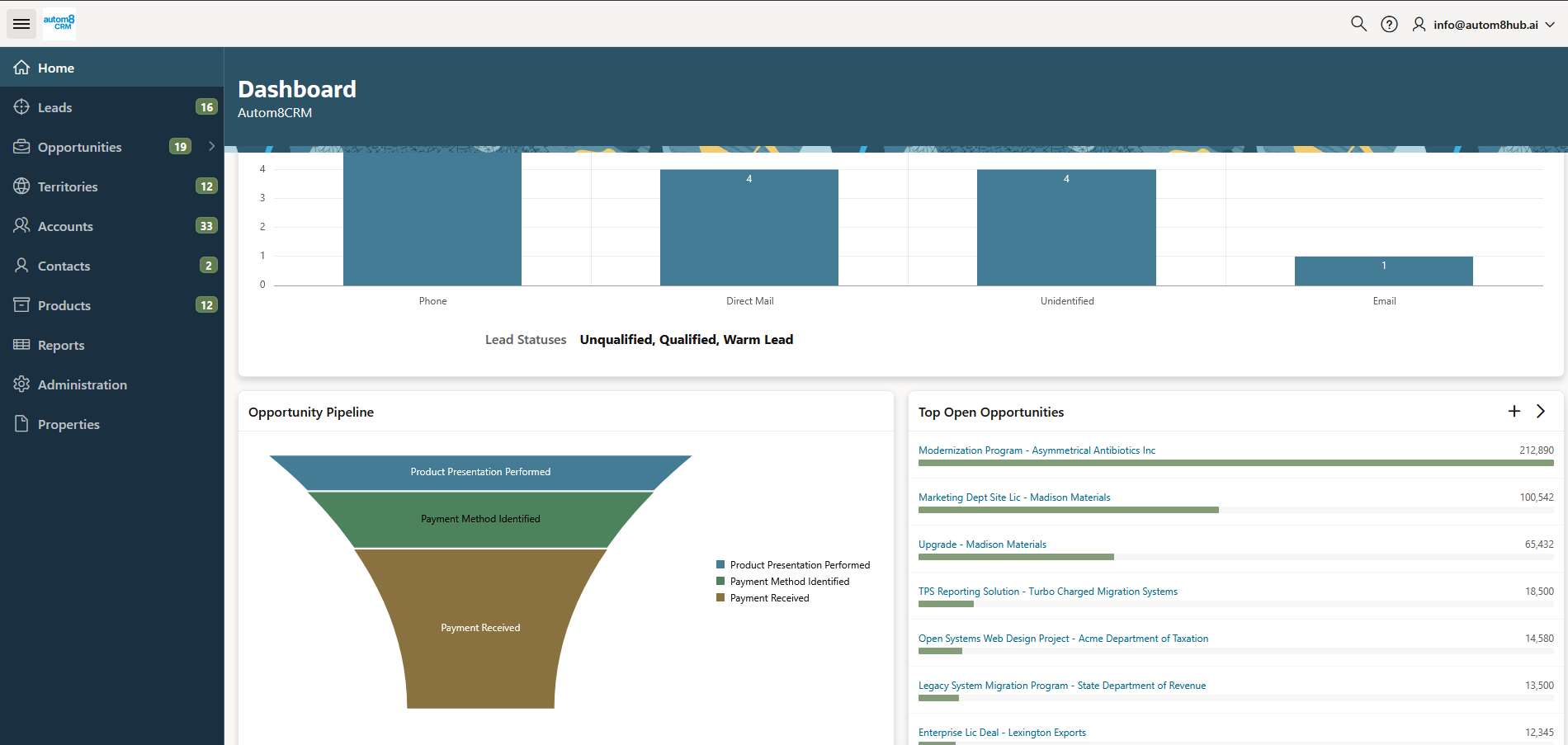Open Modernization Program - Asymmetrical Antibiotics Inc
This screenshot has width=1568, height=745.
(1037, 450)
